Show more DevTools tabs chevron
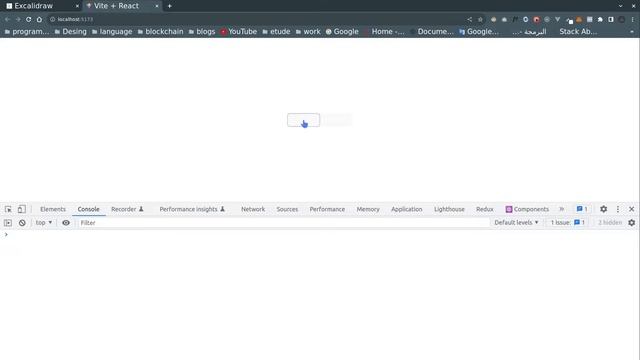 tap(562, 209)
